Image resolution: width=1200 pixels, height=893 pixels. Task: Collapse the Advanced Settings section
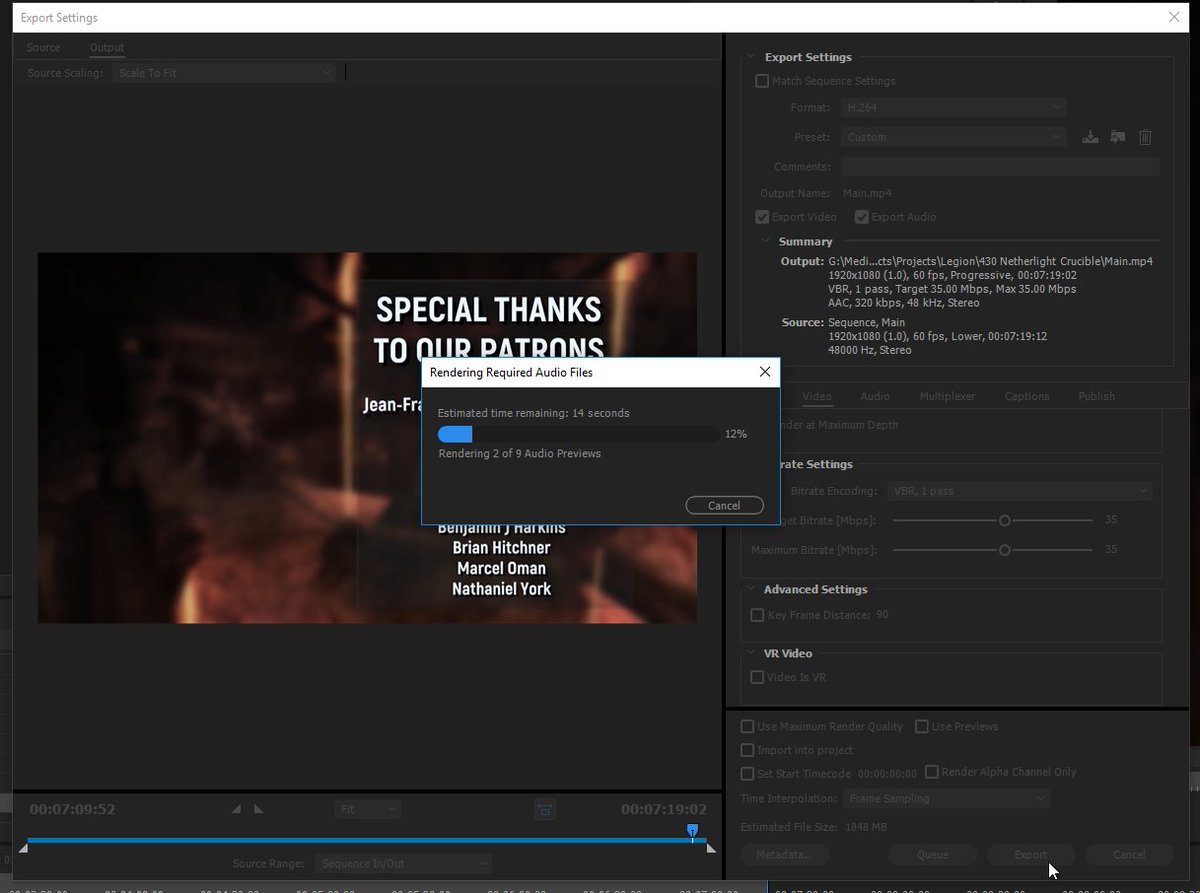(752, 590)
